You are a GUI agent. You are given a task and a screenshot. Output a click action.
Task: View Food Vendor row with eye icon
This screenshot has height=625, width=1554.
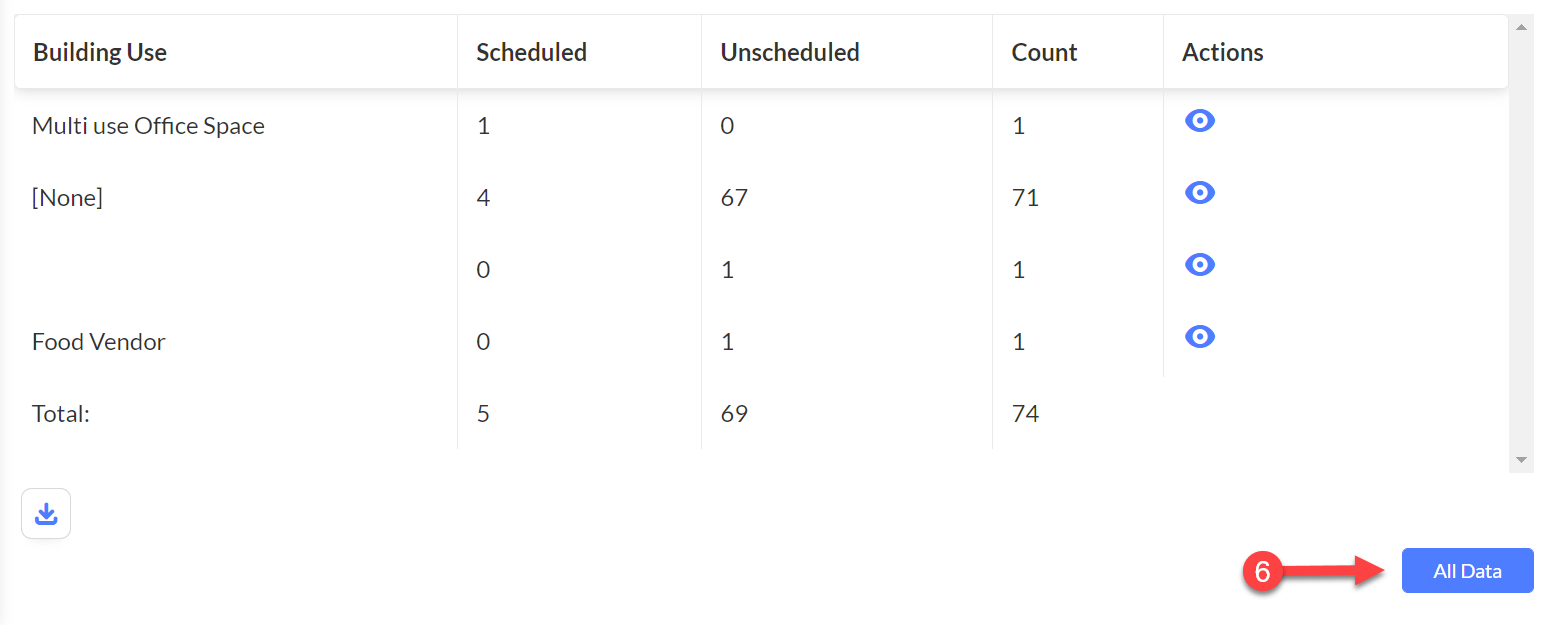[x=1199, y=337]
